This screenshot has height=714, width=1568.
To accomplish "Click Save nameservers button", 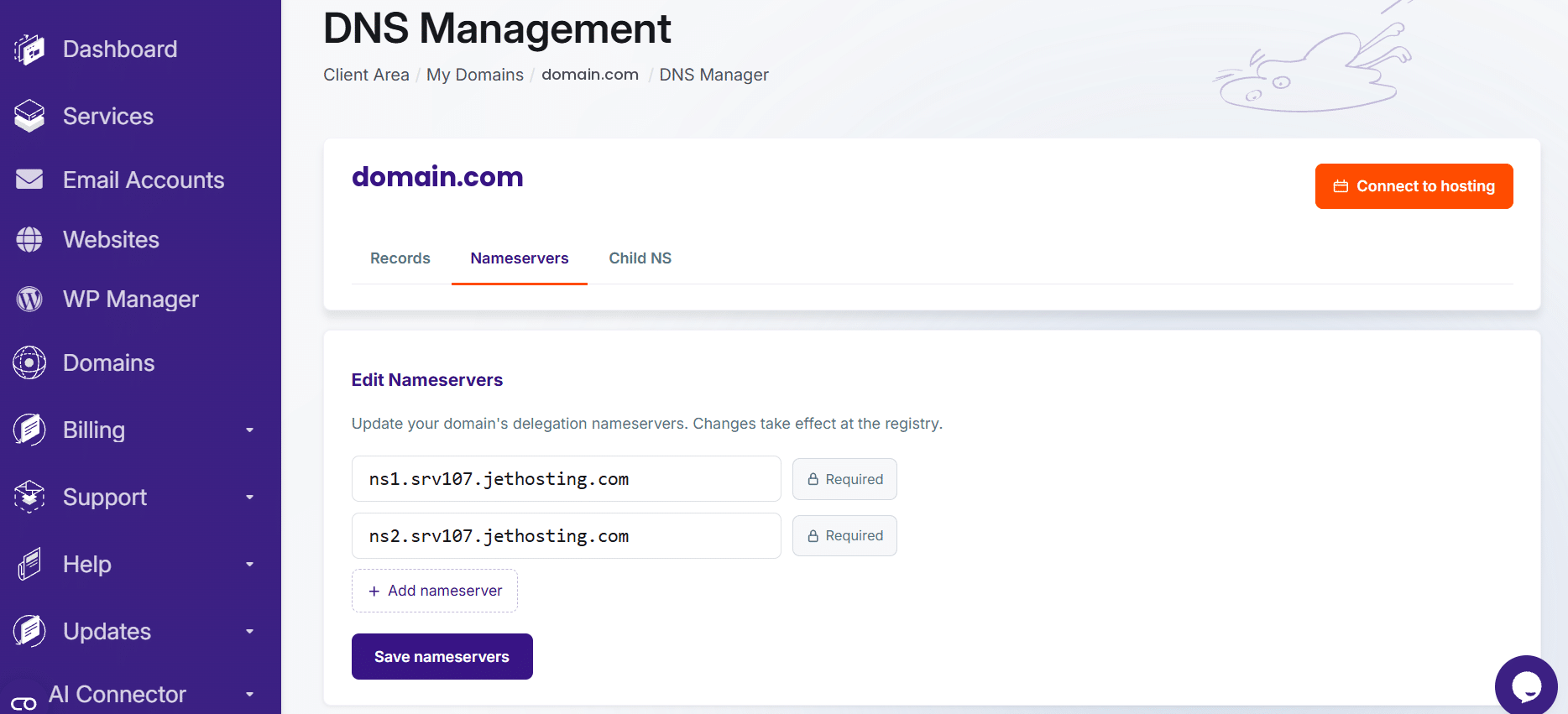I will click(442, 656).
